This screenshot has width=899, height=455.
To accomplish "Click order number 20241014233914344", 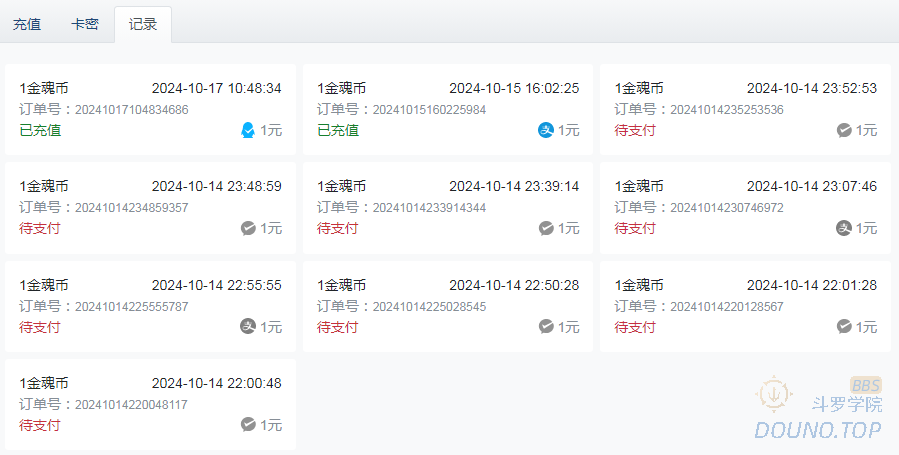I will click(429, 208).
